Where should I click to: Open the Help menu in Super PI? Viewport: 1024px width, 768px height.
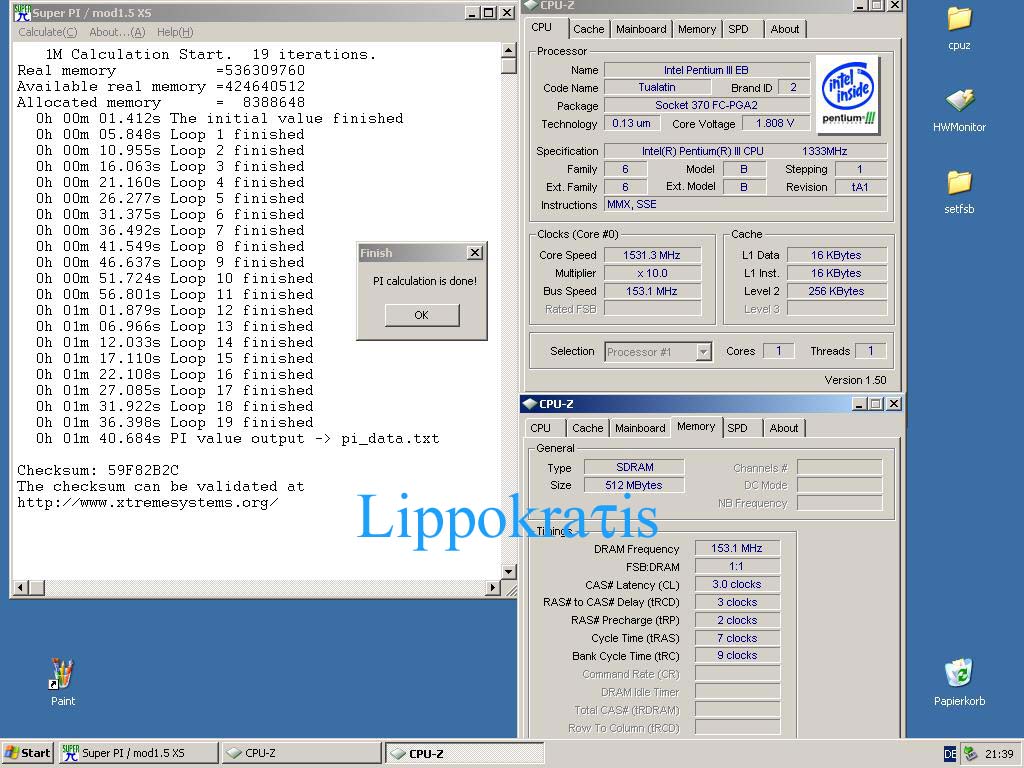click(x=175, y=32)
